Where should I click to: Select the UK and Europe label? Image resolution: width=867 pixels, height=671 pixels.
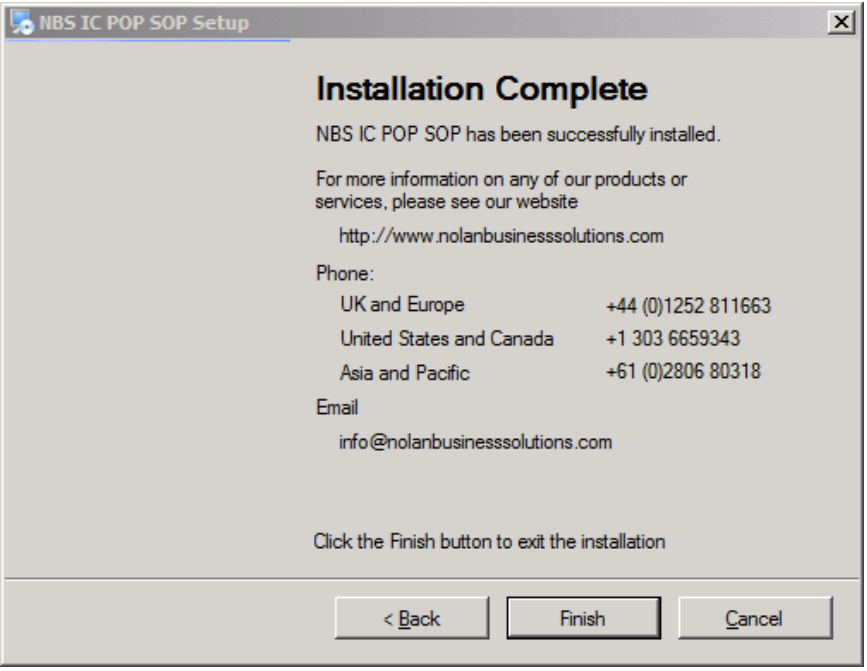coord(402,305)
